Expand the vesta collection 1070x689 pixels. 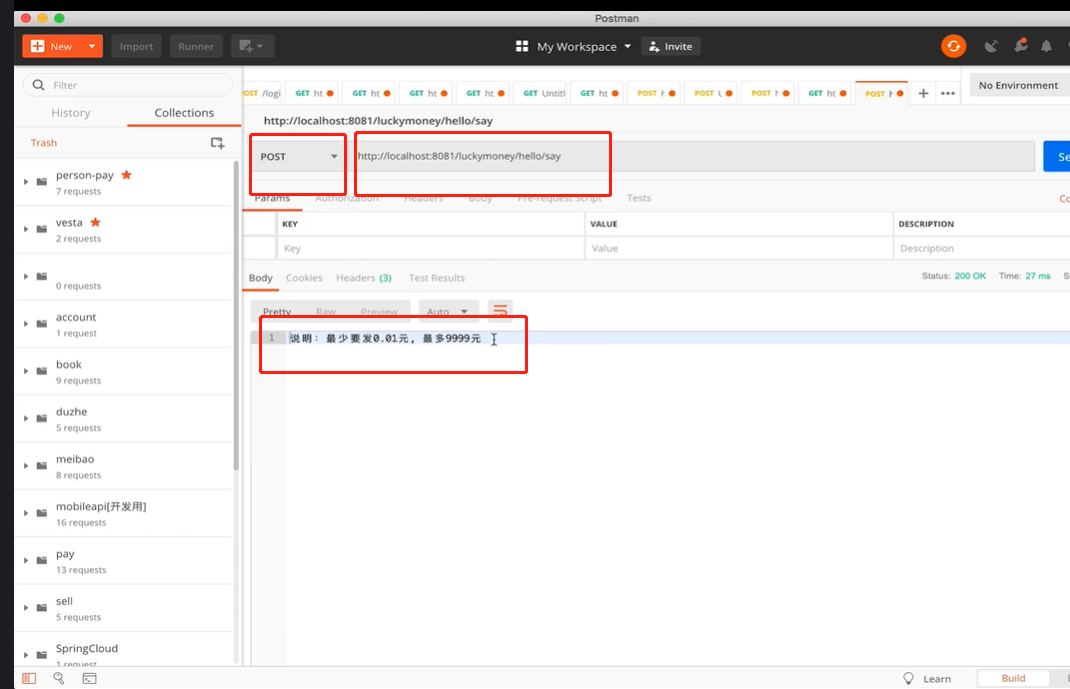(26, 229)
